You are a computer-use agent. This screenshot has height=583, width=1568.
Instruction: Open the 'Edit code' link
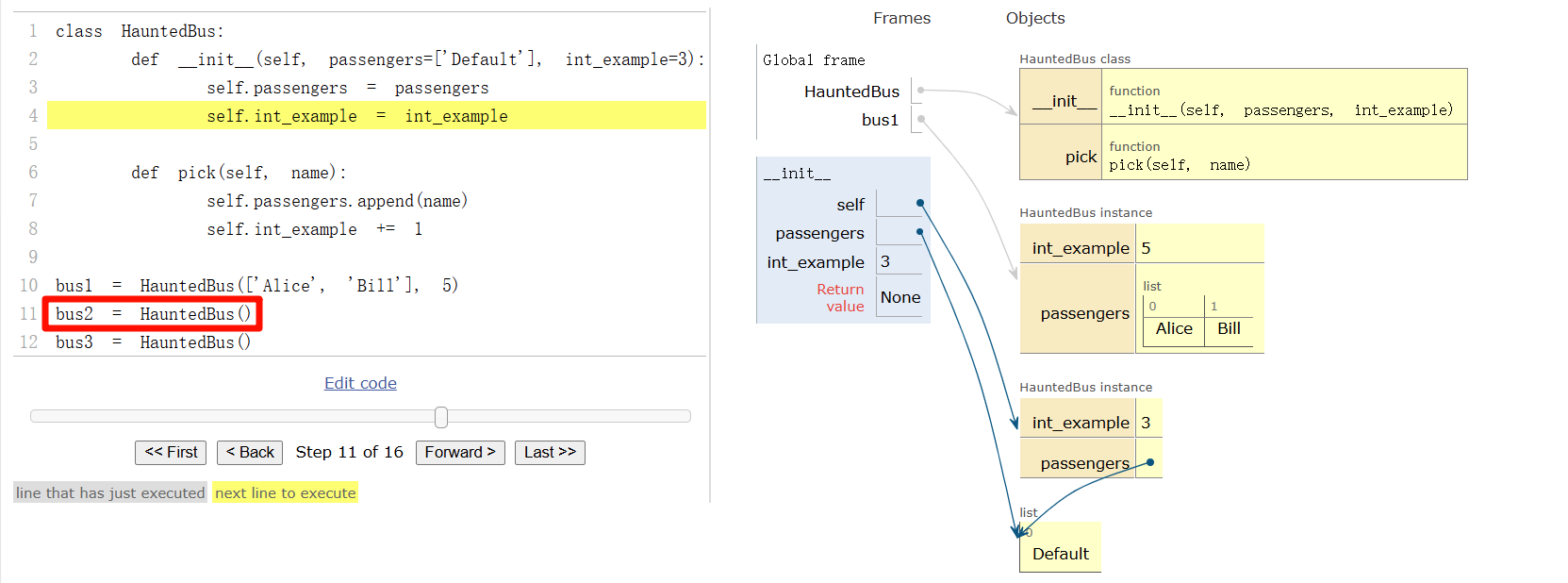click(x=360, y=383)
